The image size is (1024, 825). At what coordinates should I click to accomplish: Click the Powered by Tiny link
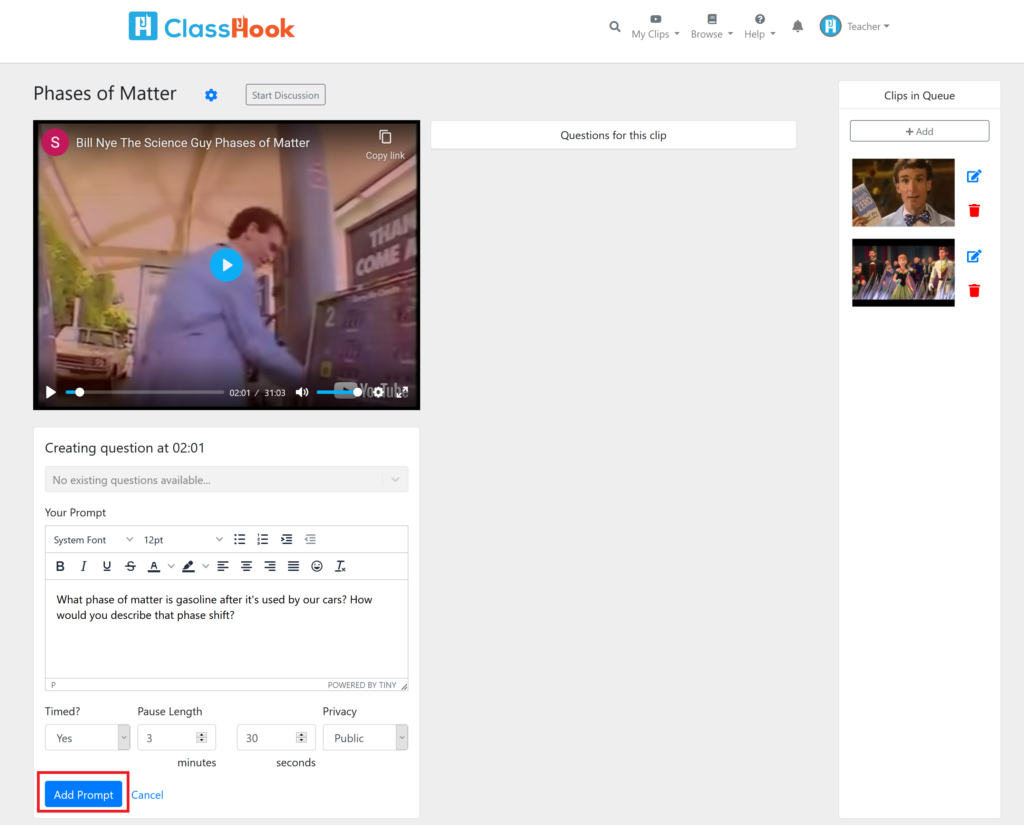pyautogui.click(x=362, y=685)
